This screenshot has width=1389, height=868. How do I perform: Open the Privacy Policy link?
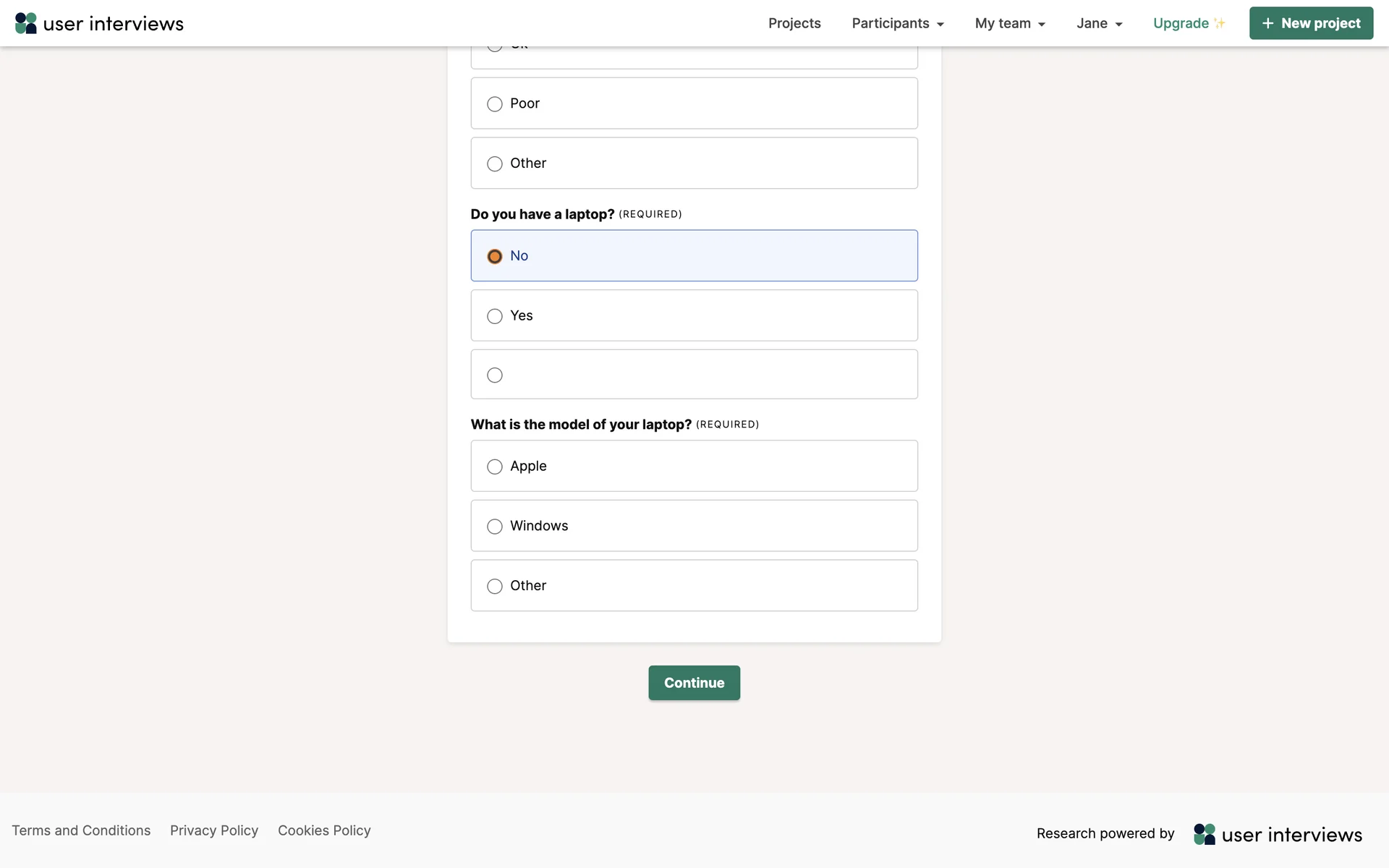214,830
